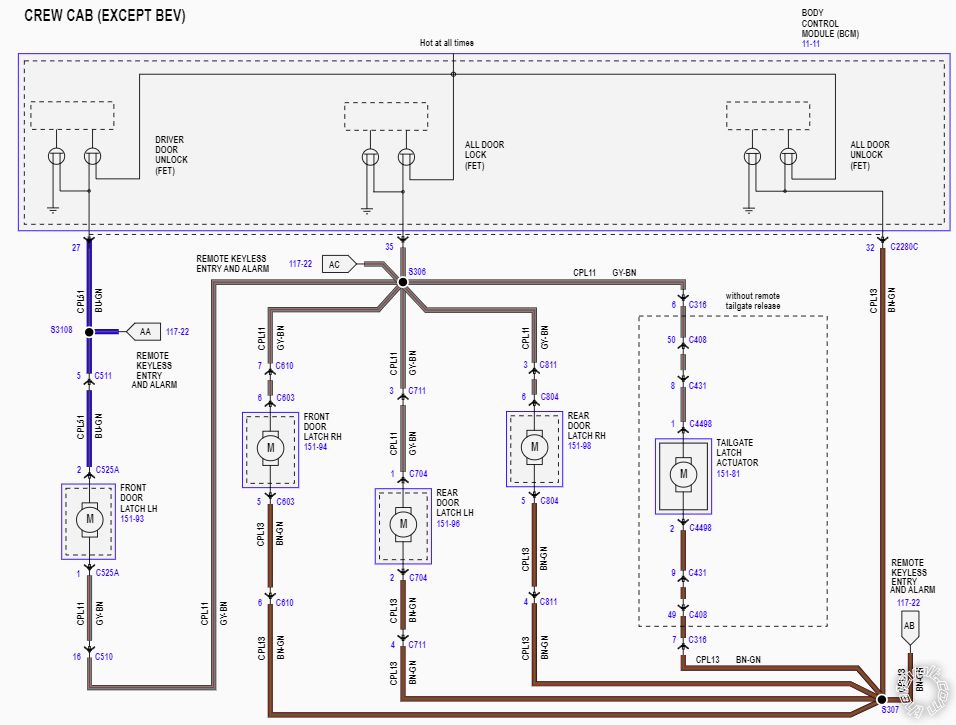
Task: Click the C804 label at pin 6
Action: pyautogui.click(x=549, y=396)
